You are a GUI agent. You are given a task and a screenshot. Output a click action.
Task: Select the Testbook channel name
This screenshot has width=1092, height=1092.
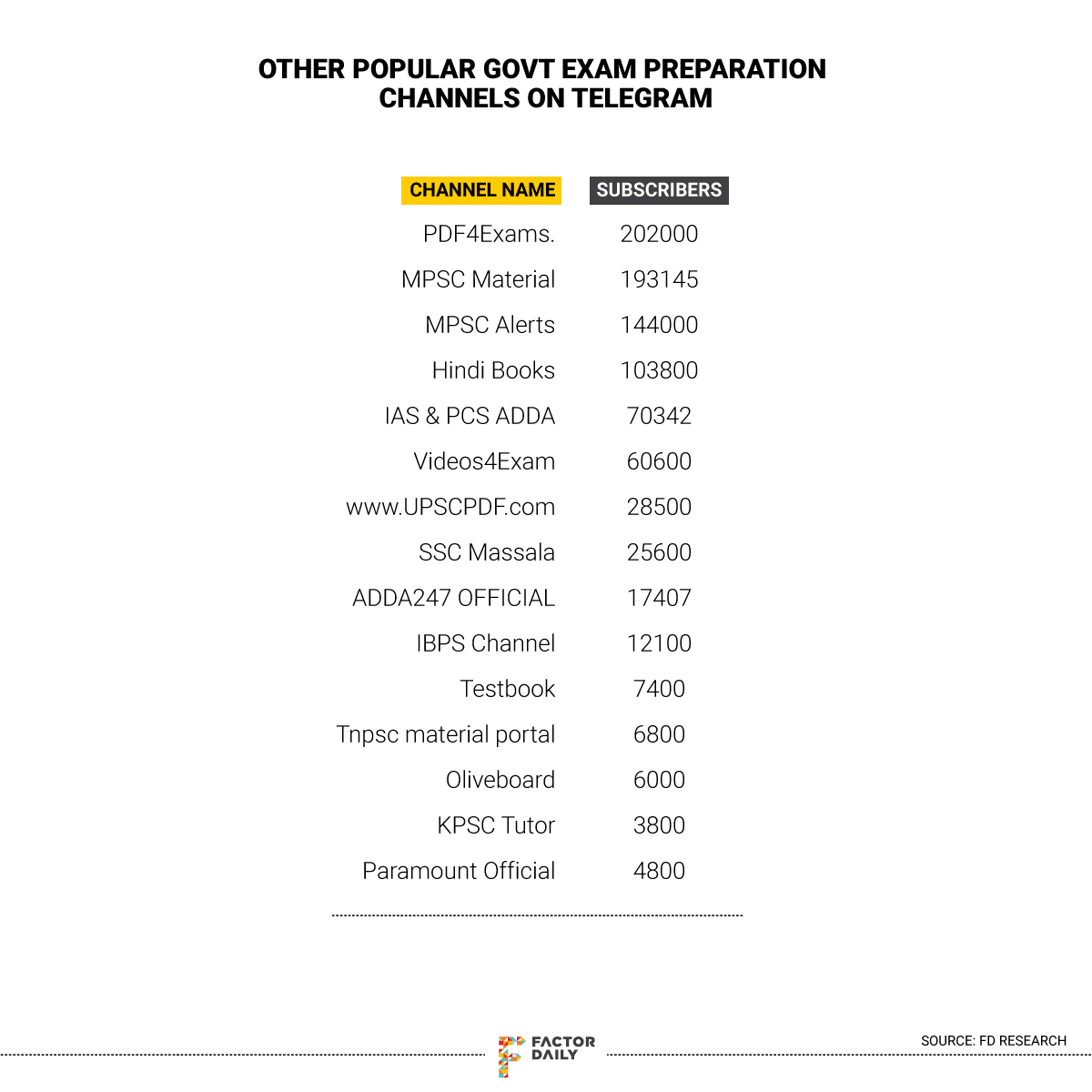click(507, 689)
